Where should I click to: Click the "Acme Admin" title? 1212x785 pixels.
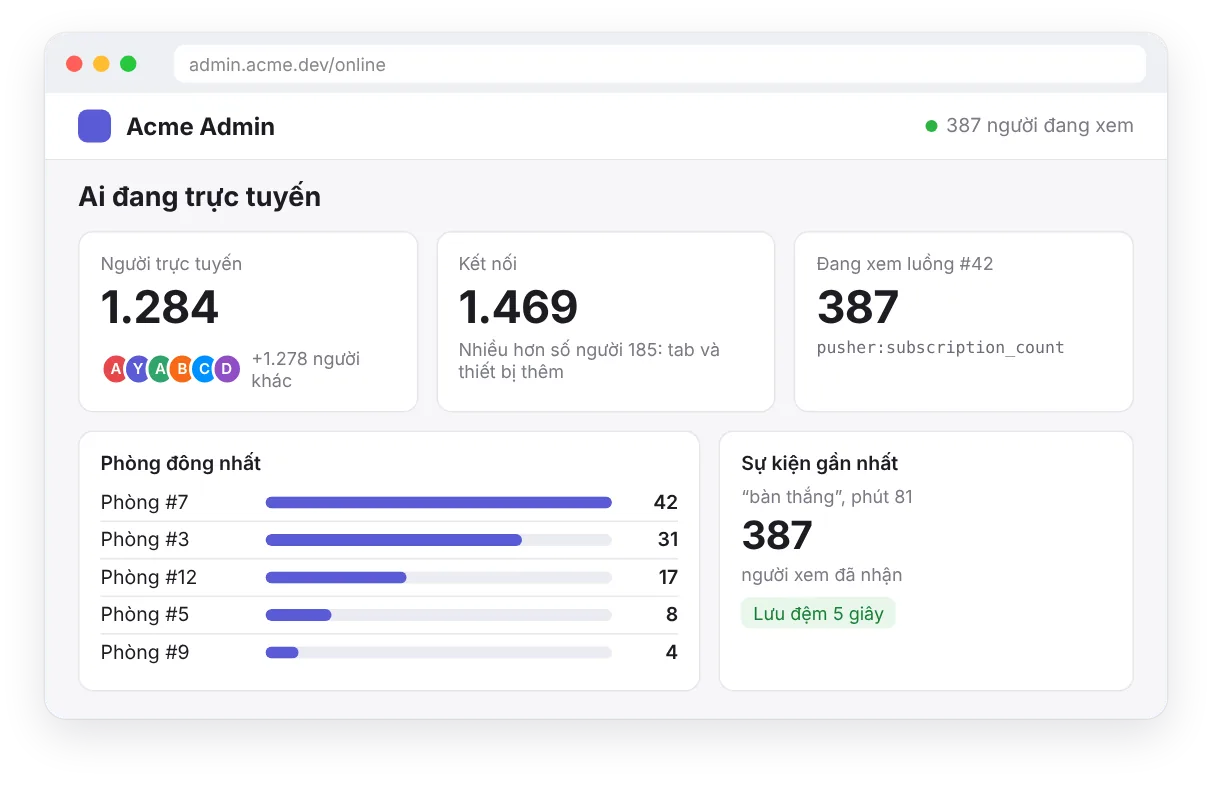click(x=200, y=126)
